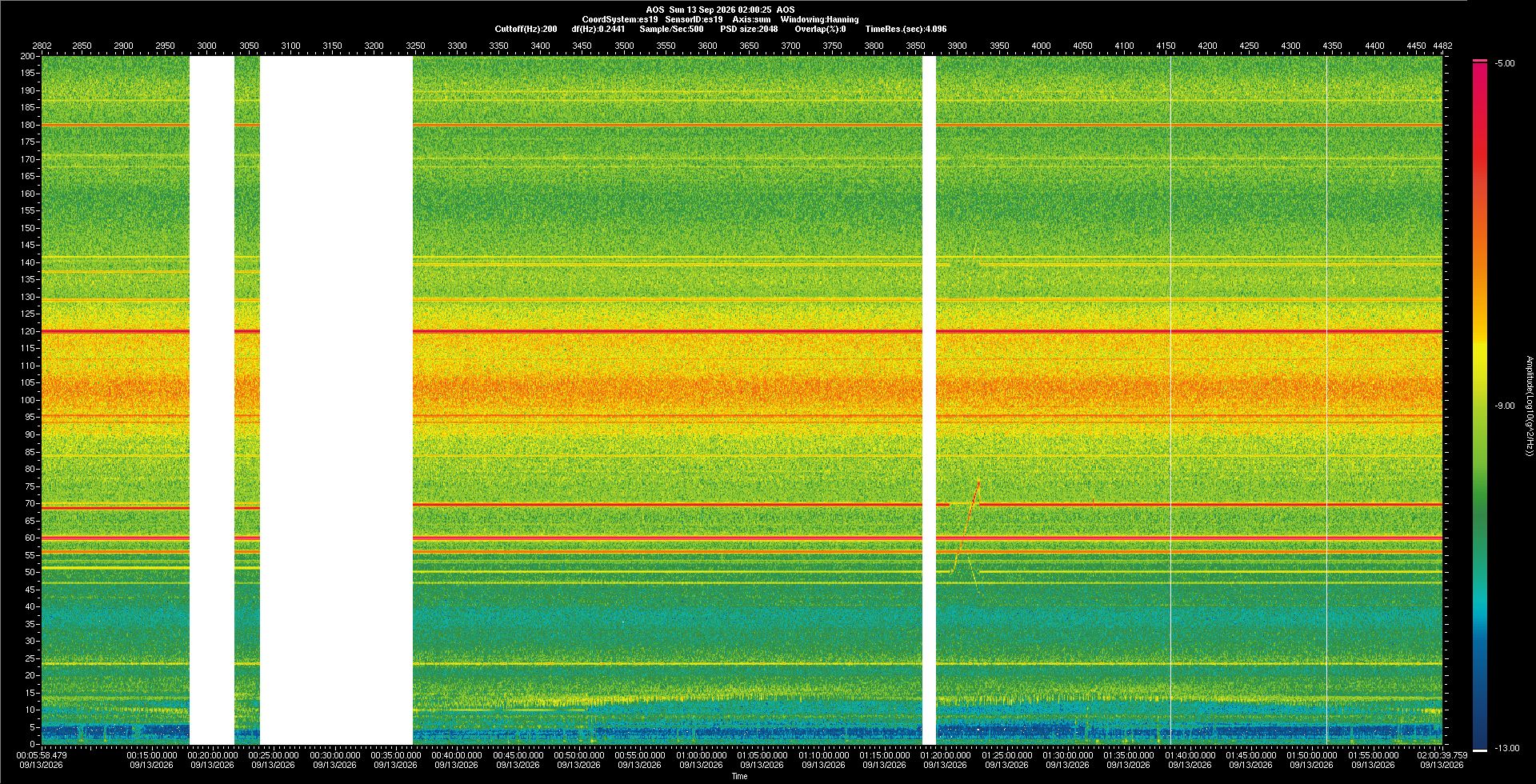Click the 00:05:58.479 start time label
This screenshot has width=1536, height=784.
[42, 754]
